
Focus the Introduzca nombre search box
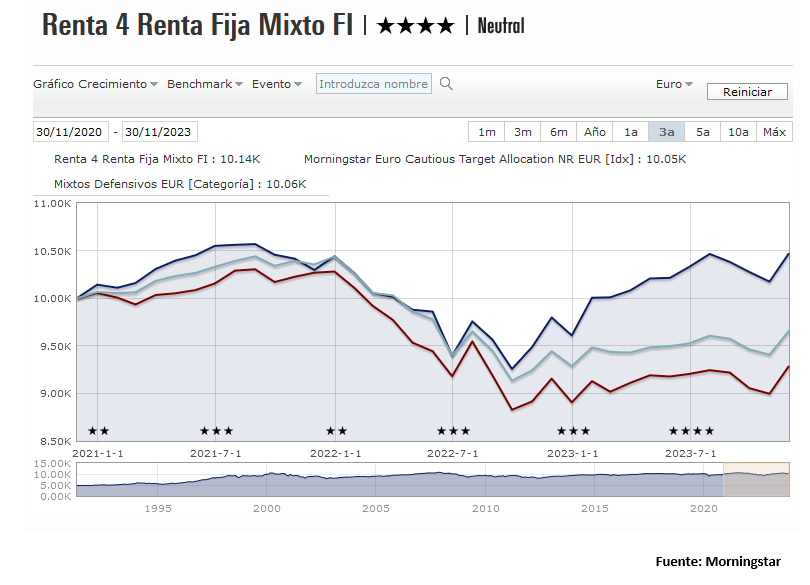[374, 84]
